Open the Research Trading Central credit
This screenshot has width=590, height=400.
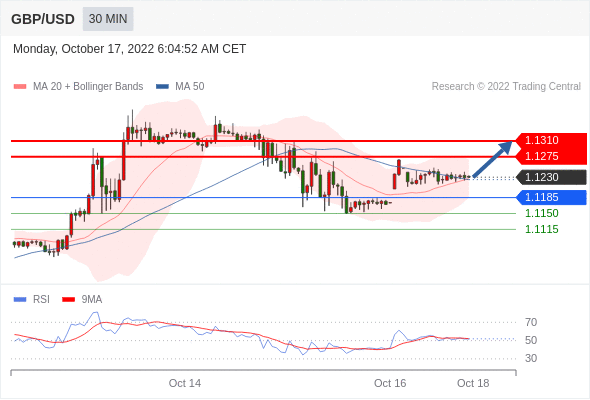click(x=506, y=87)
